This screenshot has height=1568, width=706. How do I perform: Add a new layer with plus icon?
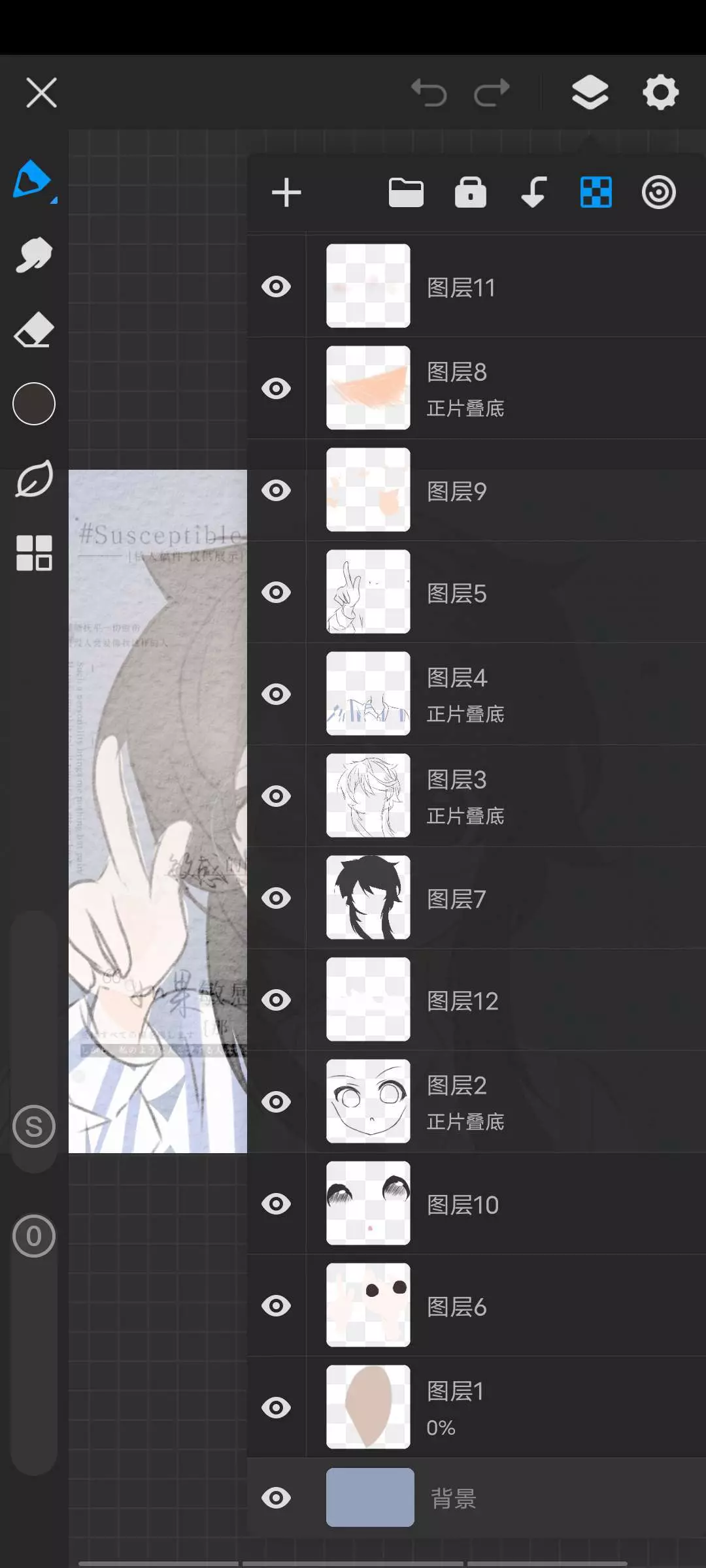(286, 193)
